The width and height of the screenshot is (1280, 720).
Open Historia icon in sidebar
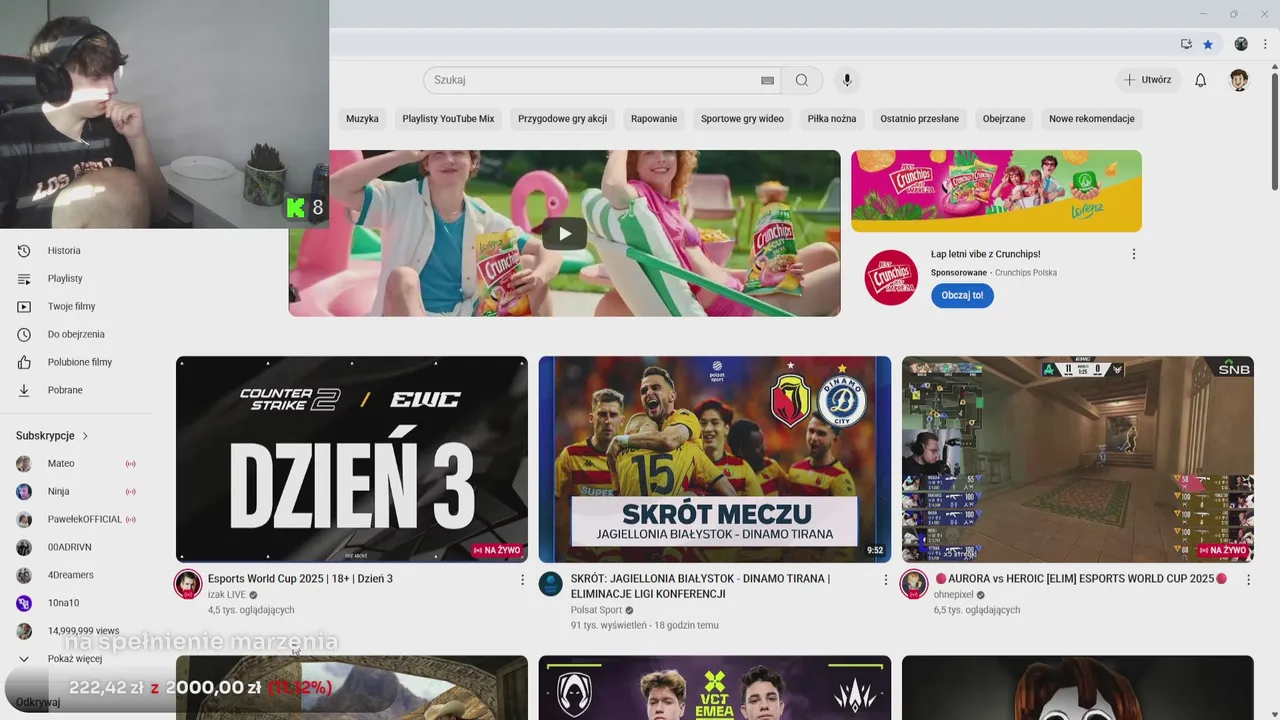[x=24, y=251]
